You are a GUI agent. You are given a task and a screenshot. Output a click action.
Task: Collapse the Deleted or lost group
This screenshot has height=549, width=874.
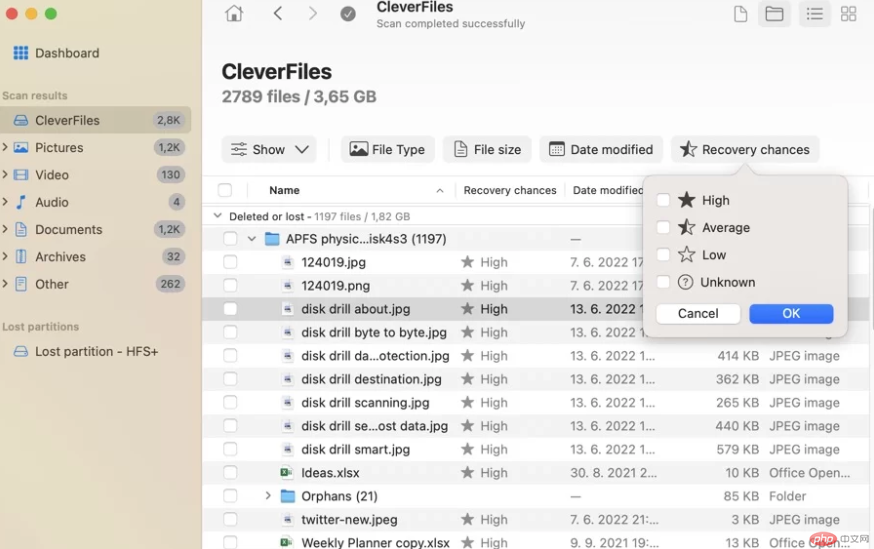217,216
